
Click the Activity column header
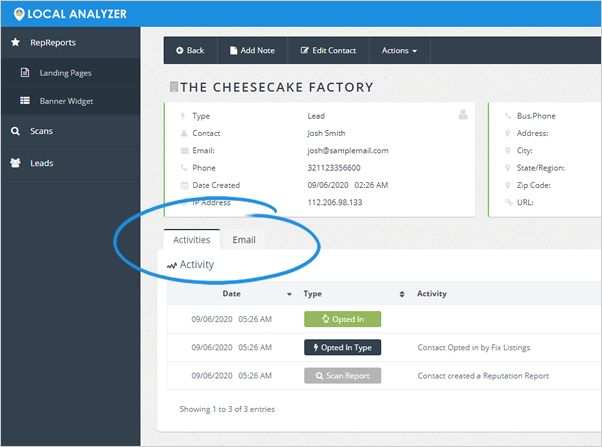[x=432, y=294]
